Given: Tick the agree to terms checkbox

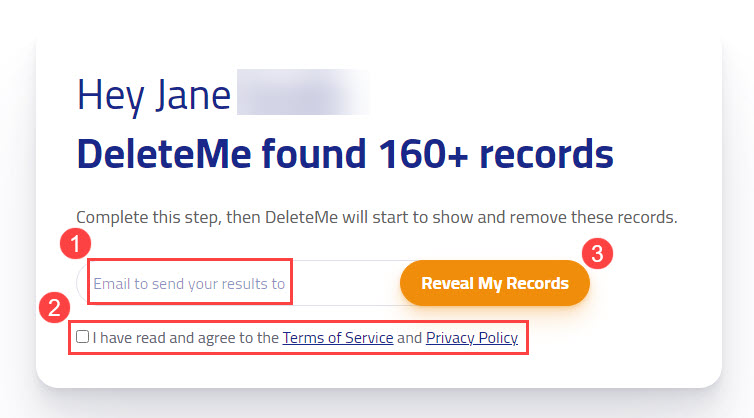Looking at the screenshot, I should [82, 337].
